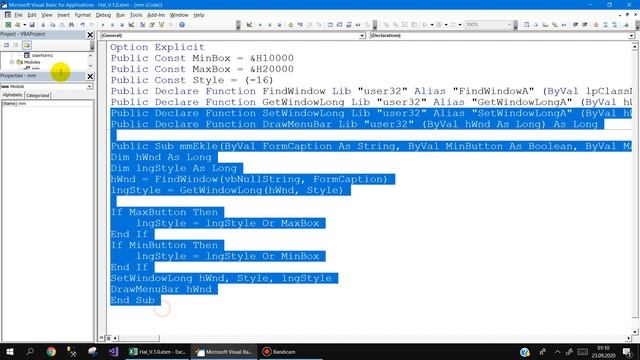Open the View menu

[47, 15]
